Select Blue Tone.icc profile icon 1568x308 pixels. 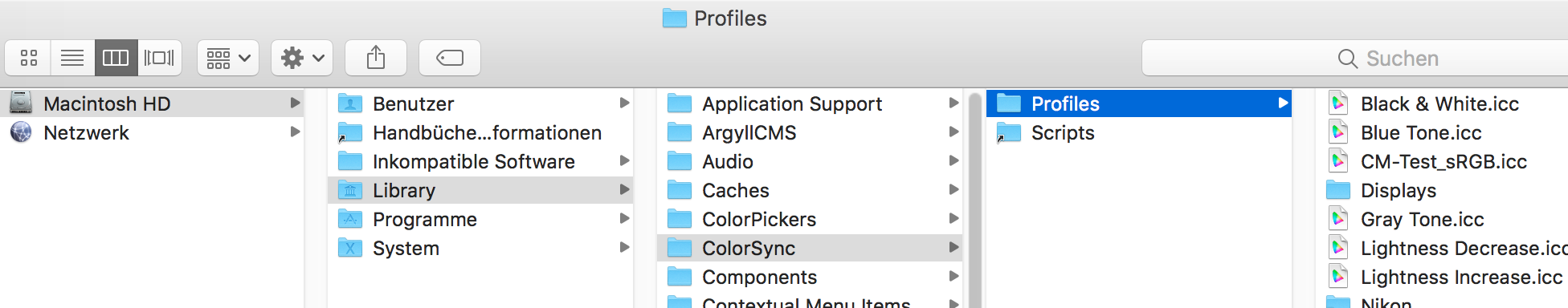pyautogui.click(x=1338, y=132)
